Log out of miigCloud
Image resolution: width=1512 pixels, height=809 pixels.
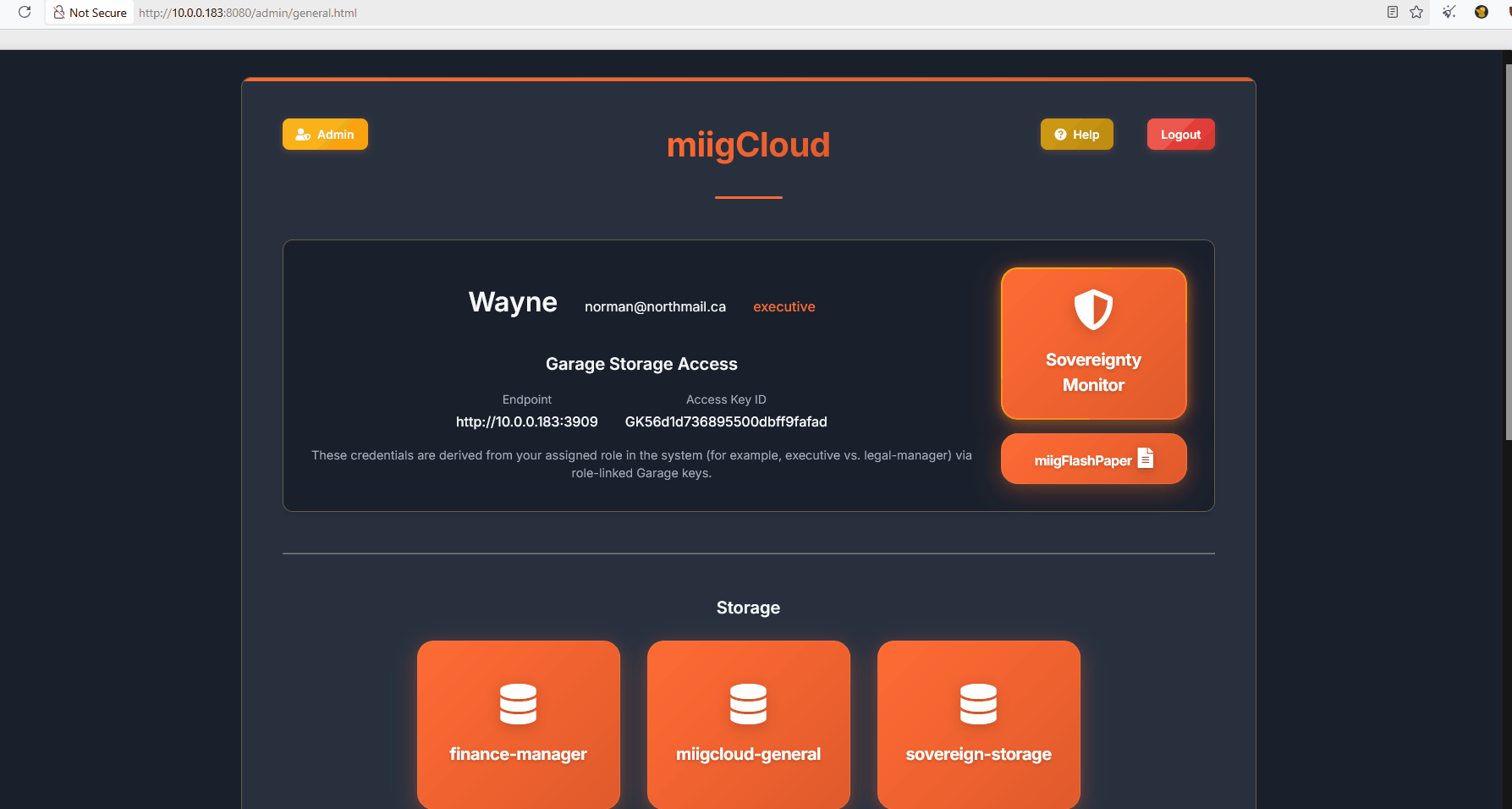(1180, 134)
